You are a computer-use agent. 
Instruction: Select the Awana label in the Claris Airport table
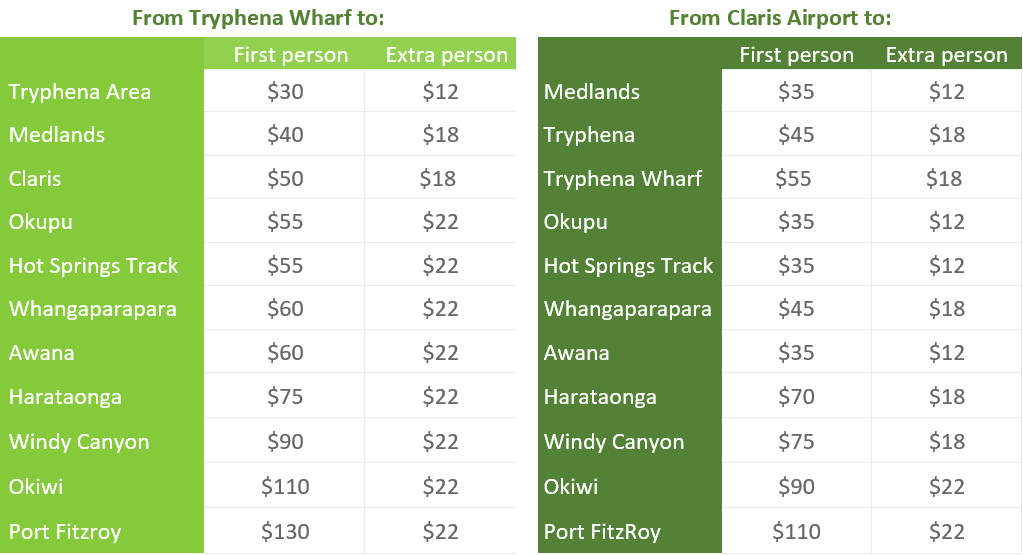[577, 353]
